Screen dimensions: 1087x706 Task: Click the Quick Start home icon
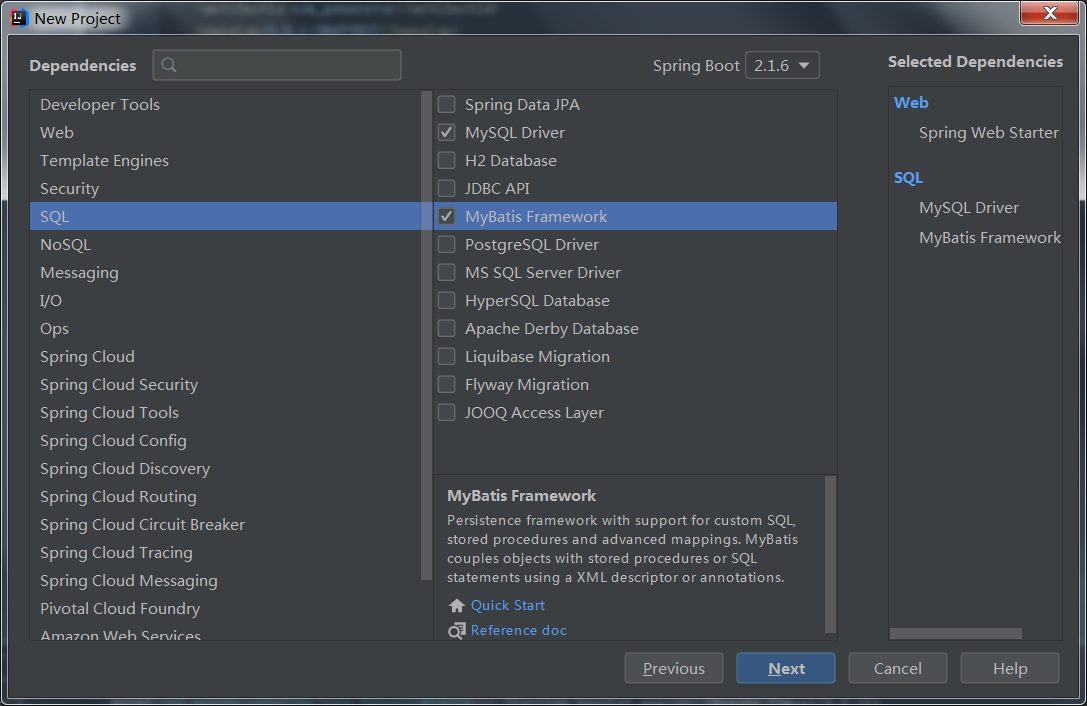(x=456, y=605)
